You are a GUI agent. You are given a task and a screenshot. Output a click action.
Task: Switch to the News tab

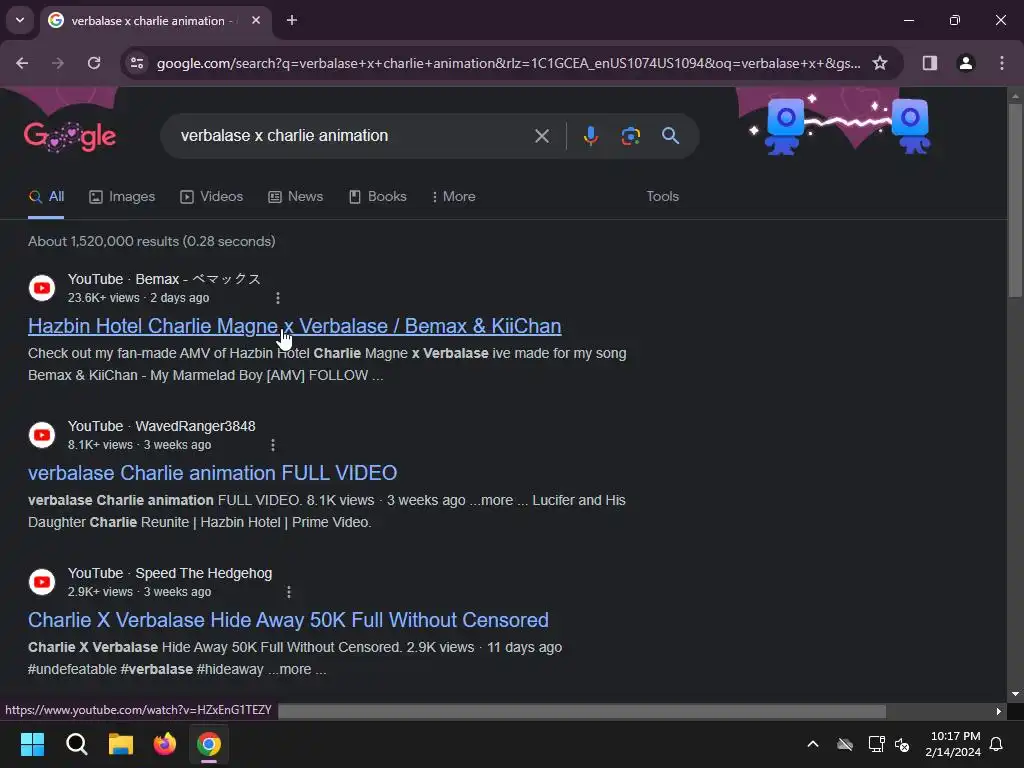click(x=296, y=197)
